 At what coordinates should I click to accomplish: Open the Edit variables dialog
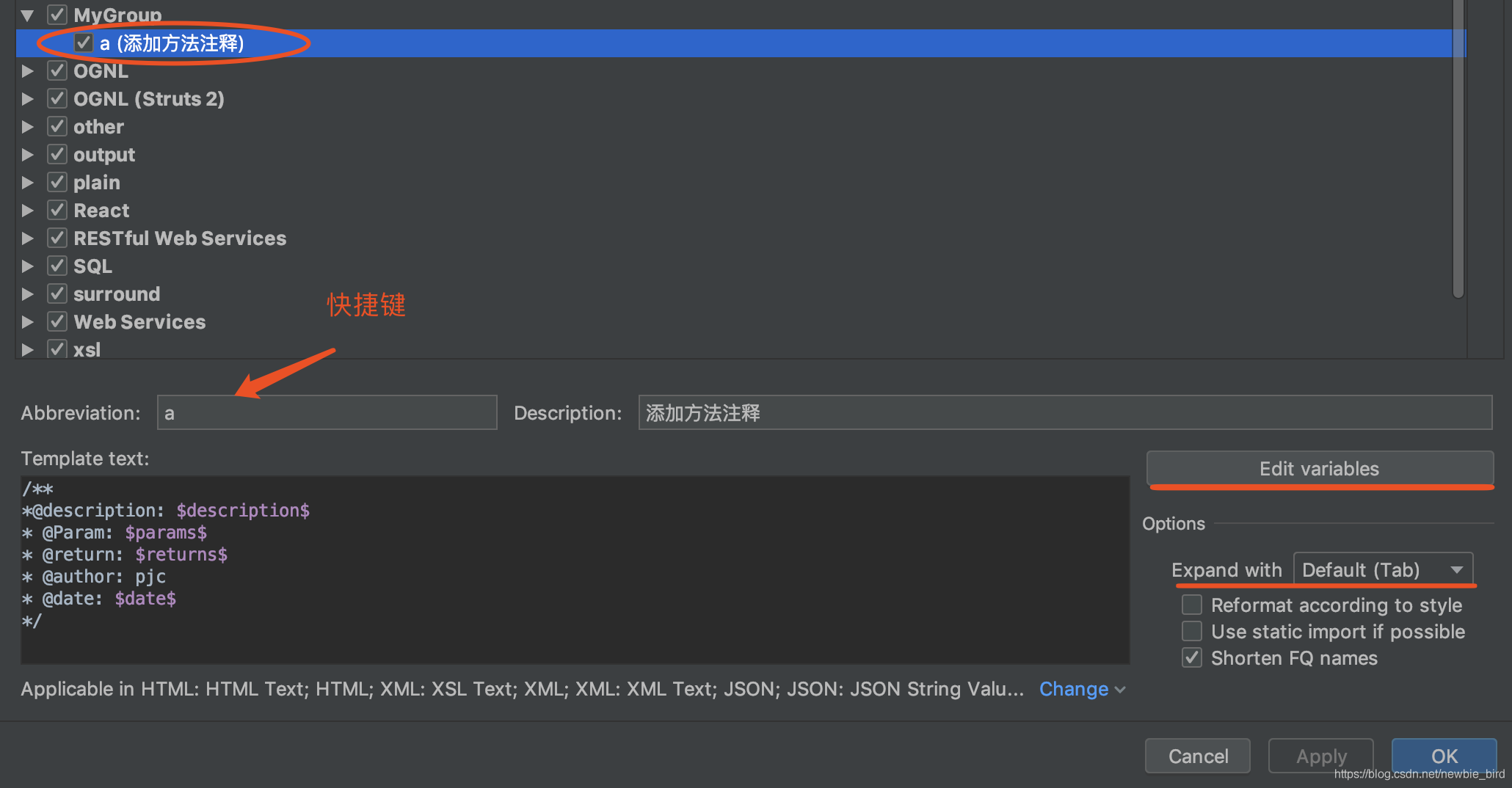tap(1320, 469)
